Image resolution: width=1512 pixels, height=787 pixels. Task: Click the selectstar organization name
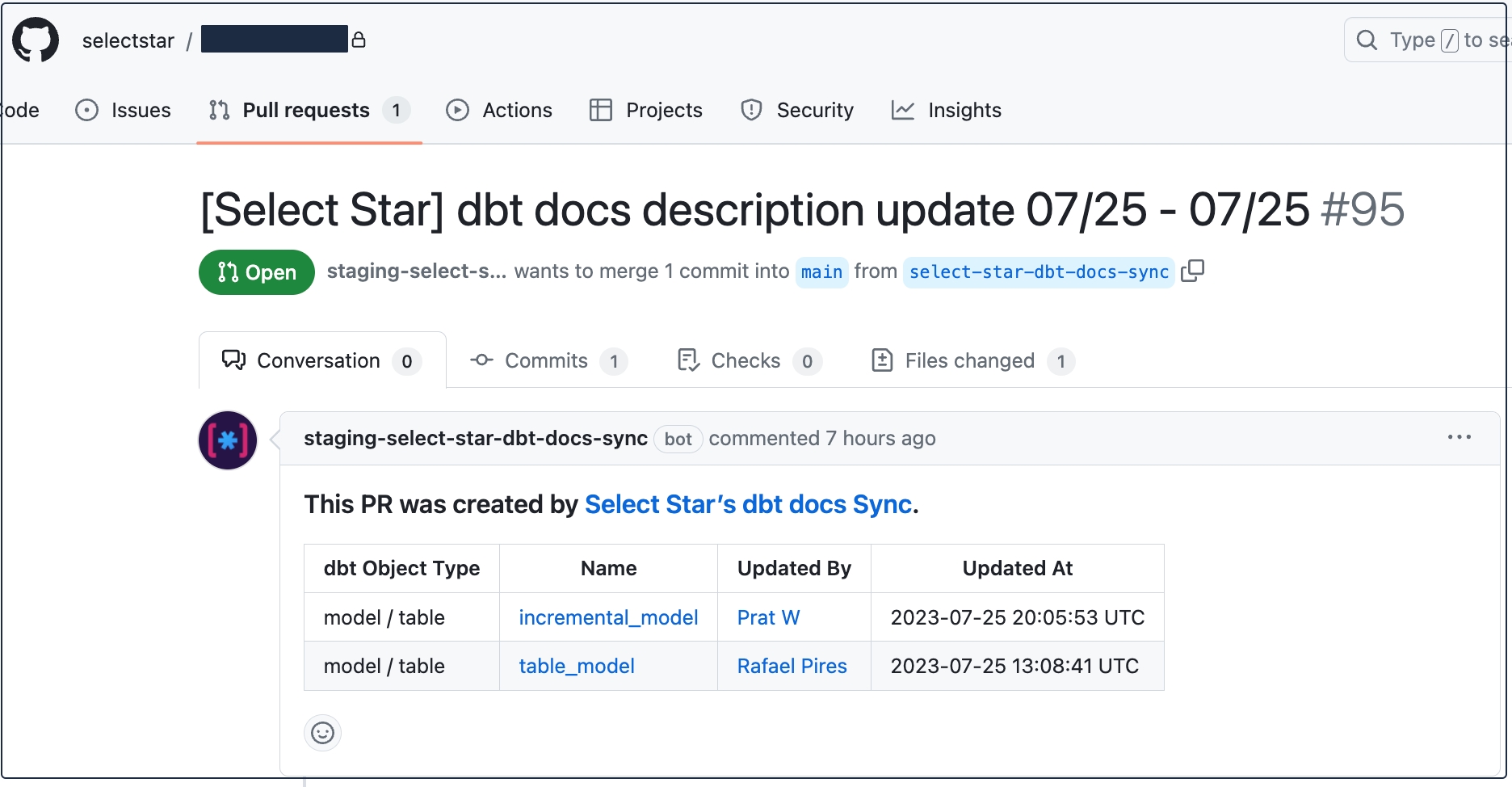pyautogui.click(x=128, y=40)
